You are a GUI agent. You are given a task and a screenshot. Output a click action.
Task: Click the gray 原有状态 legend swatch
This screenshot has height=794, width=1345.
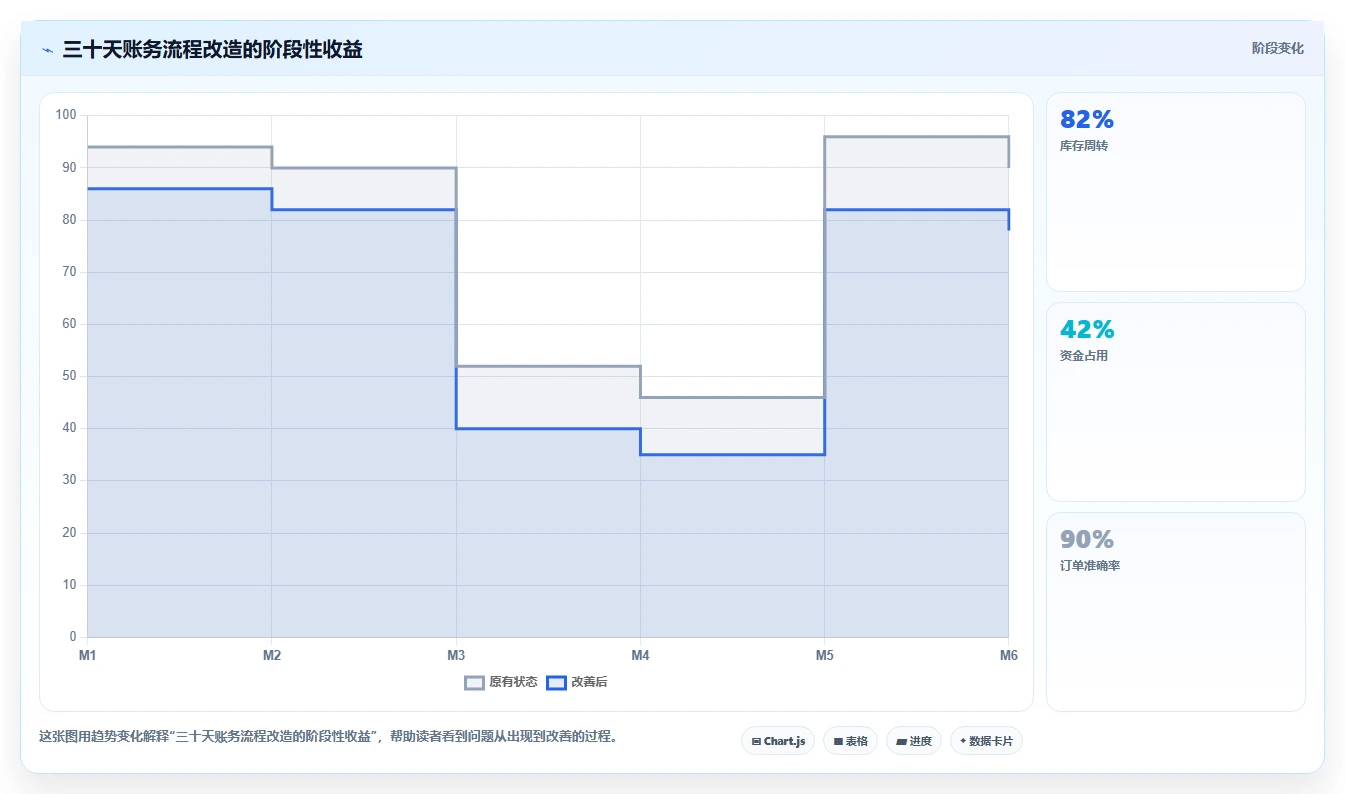475,682
